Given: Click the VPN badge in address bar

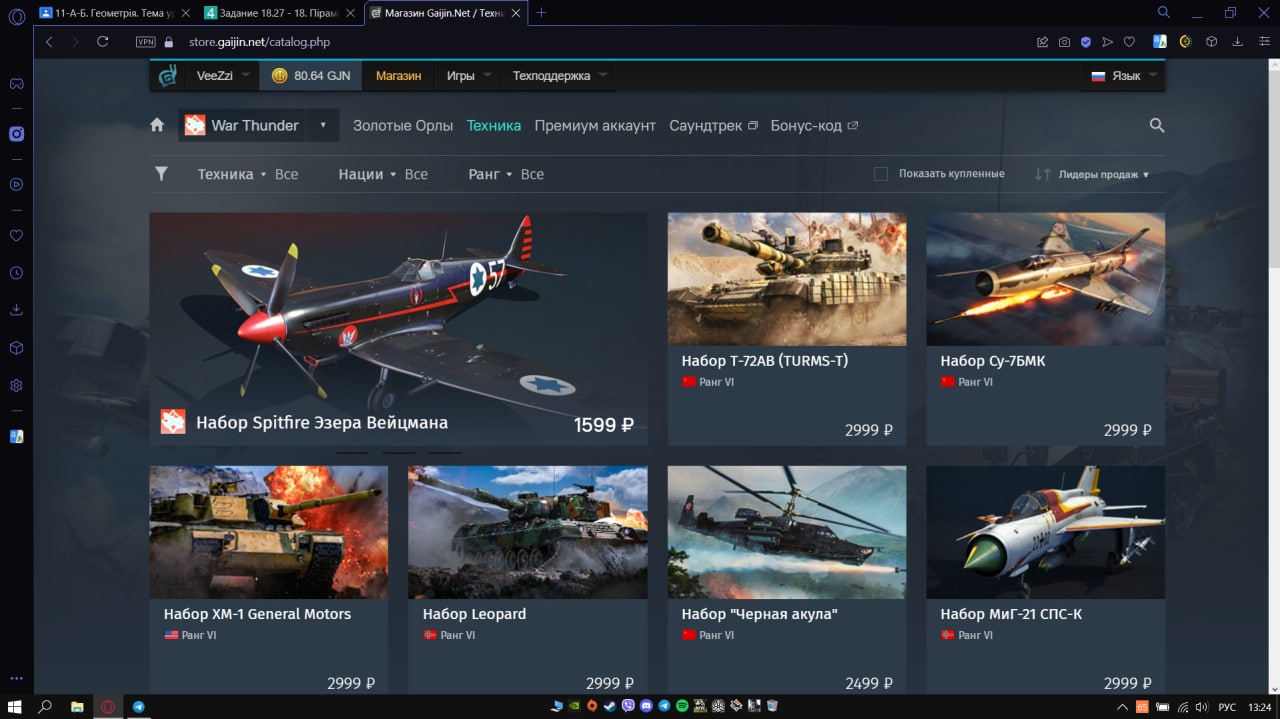Looking at the screenshot, I should tap(146, 42).
